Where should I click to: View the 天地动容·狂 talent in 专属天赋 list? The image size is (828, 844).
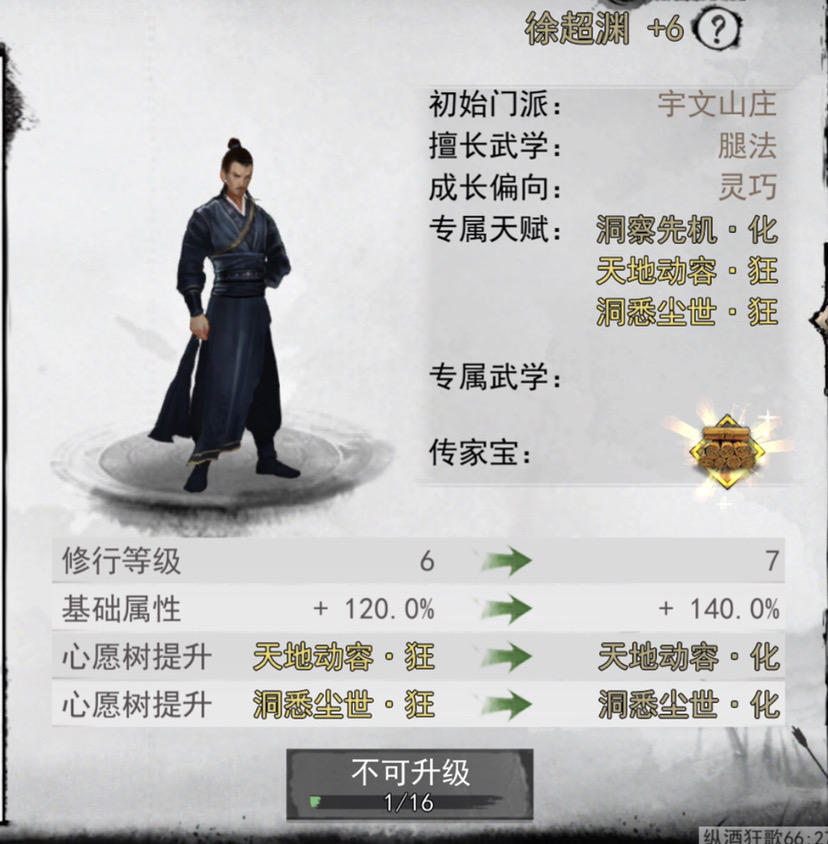(687, 271)
